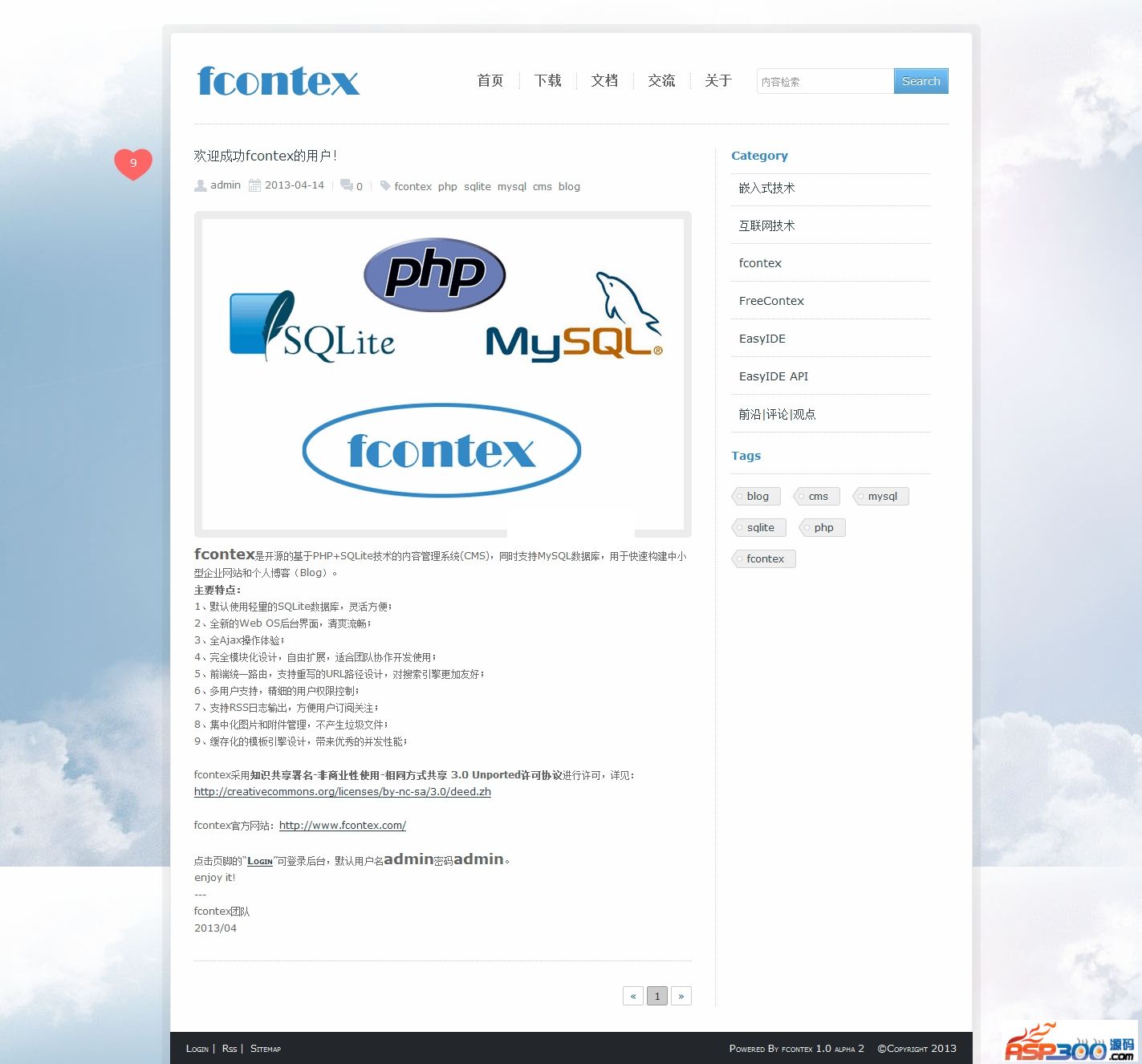
Task: Click the 2013-04-14 post date
Action: pos(295,185)
